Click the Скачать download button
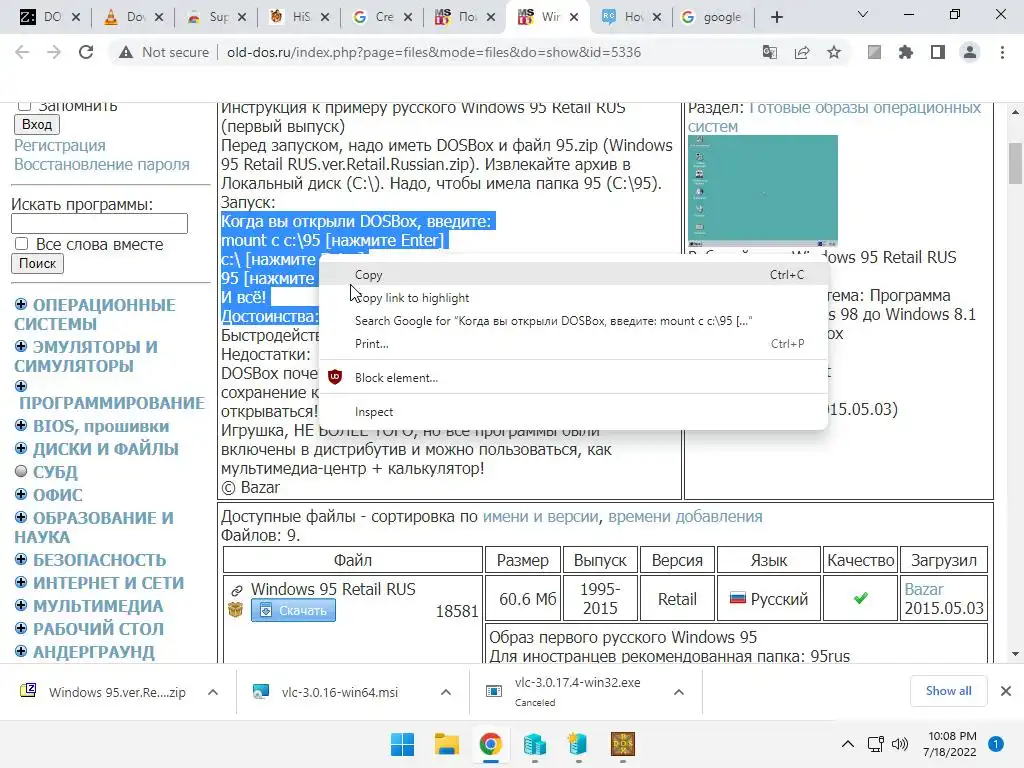Screen dimensions: 1024x768 point(293,611)
